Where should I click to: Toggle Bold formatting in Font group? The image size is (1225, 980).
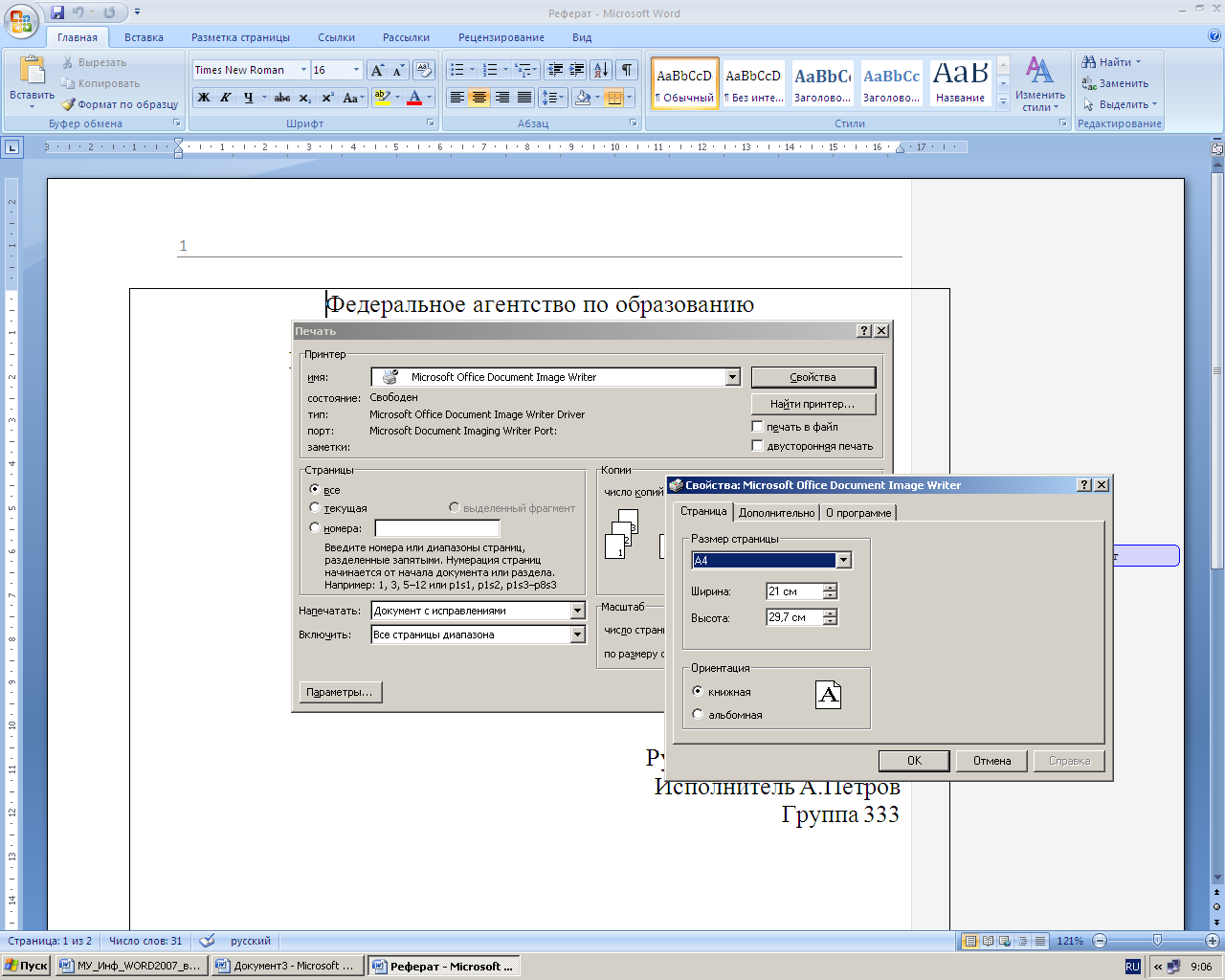click(204, 98)
